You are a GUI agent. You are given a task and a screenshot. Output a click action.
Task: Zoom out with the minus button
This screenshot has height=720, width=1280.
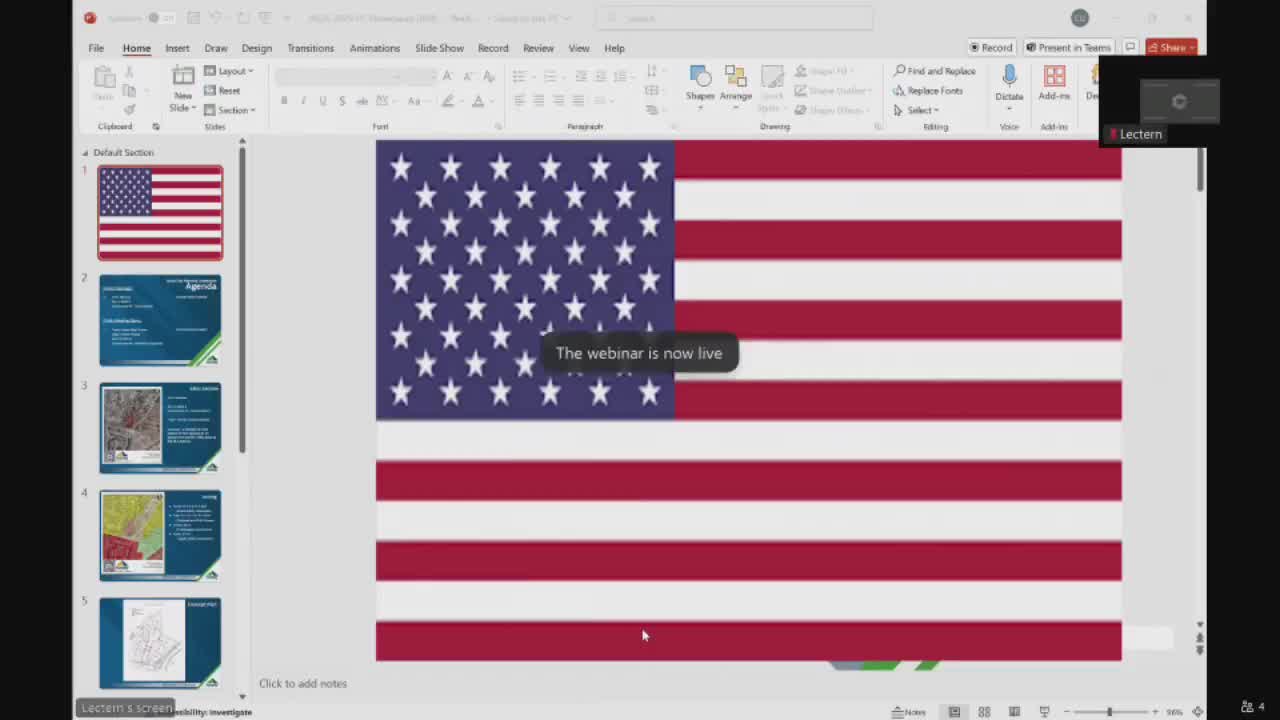(x=1067, y=711)
